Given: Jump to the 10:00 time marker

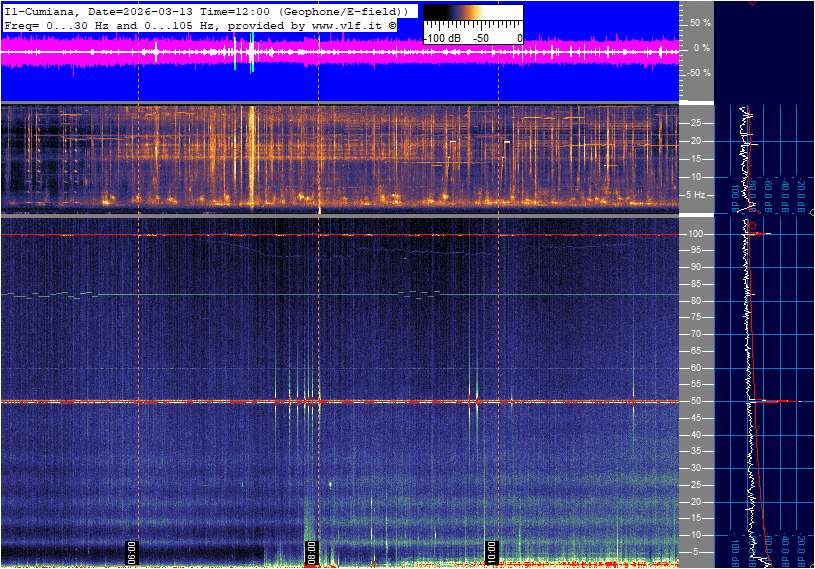Looking at the screenshot, I should (491, 553).
